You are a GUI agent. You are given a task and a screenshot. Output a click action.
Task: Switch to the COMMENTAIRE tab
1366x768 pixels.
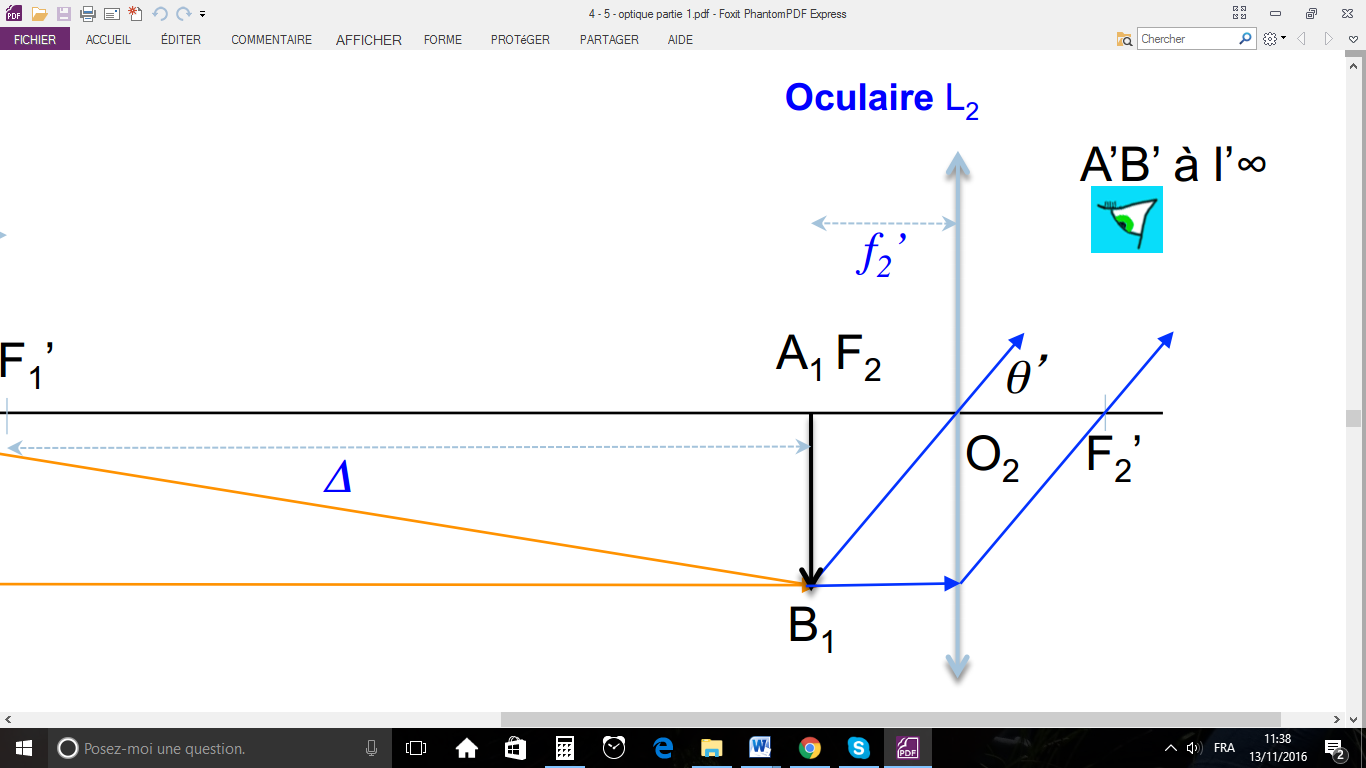[271, 40]
